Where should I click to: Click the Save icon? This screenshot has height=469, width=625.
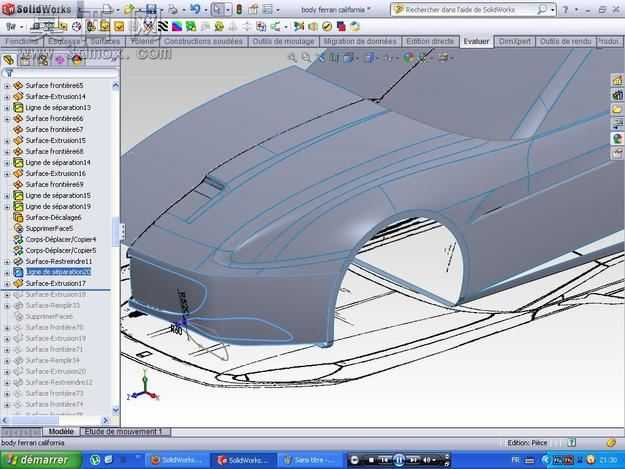click(x=151, y=9)
